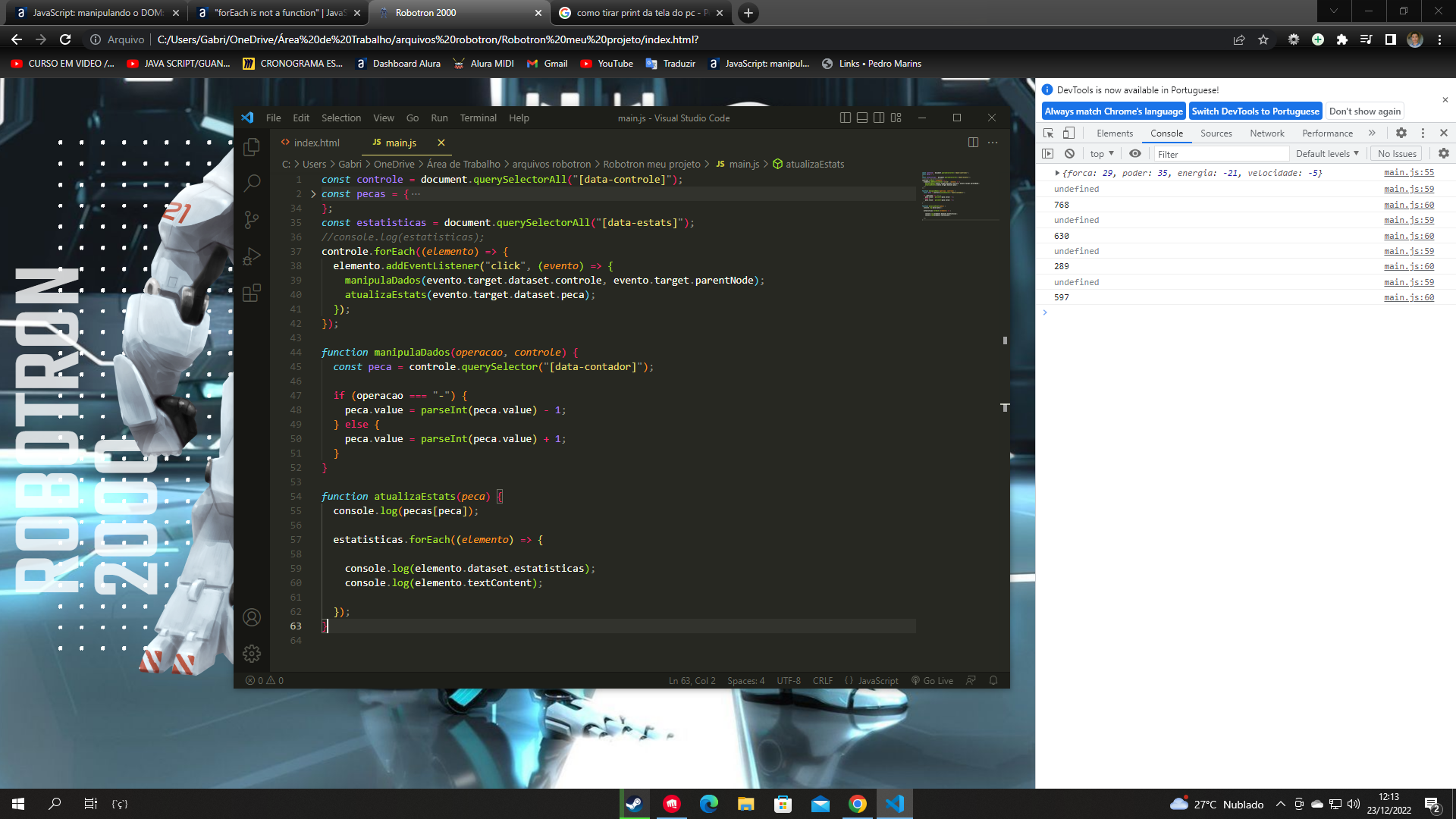
Task: Open main.js:55 source link
Action: point(1408,173)
